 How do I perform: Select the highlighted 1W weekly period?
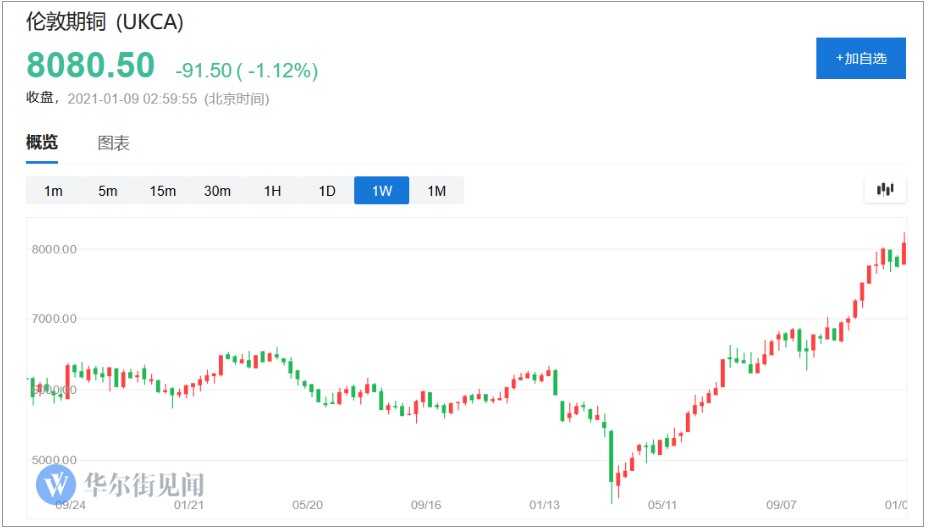click(x=381, y=191)
